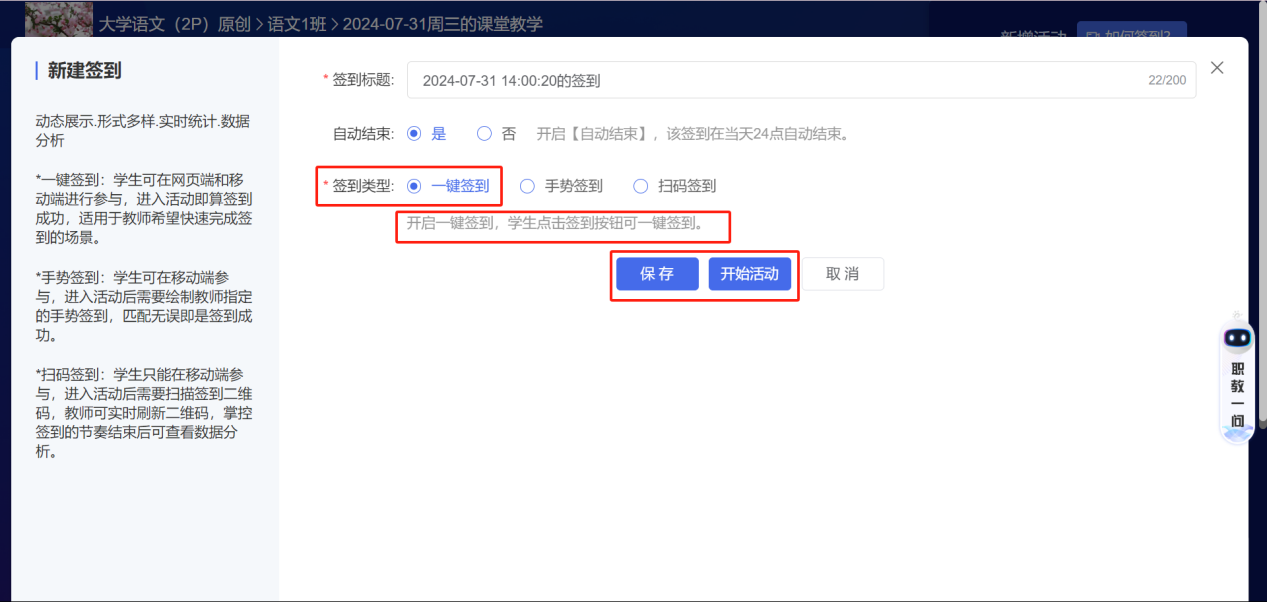Choose the 手势签到 radio button
The height and width of the screenshot is (602, 1267).
click(528, 186)
